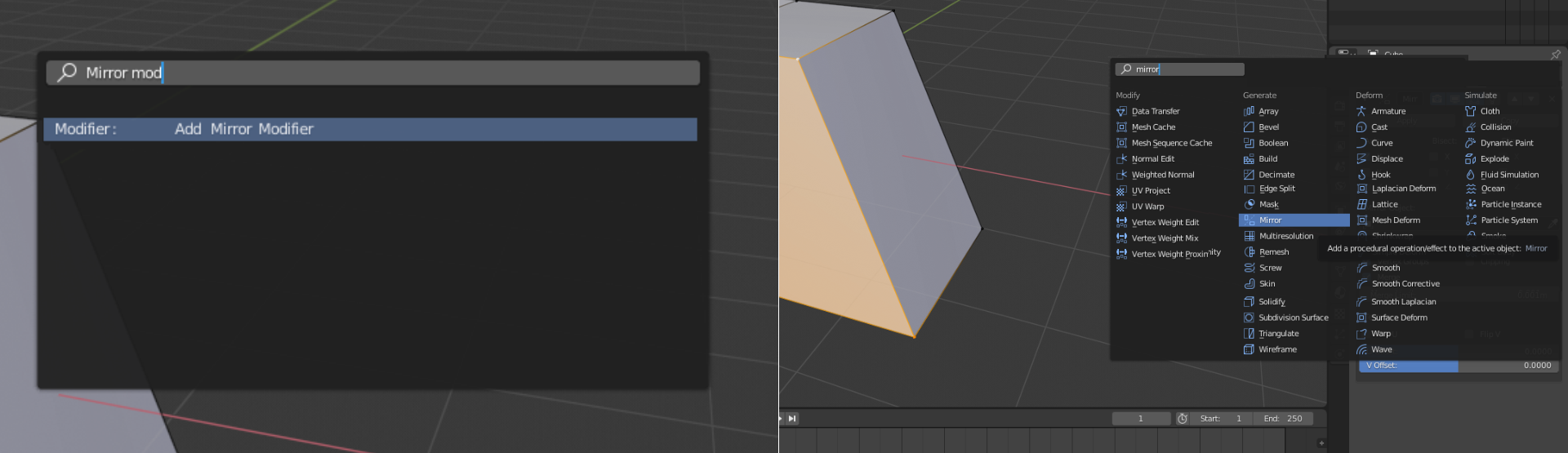This screenshot has width=1568, height=453.
Task: Add the Edge Split modifier
Action: (1269, 189)
